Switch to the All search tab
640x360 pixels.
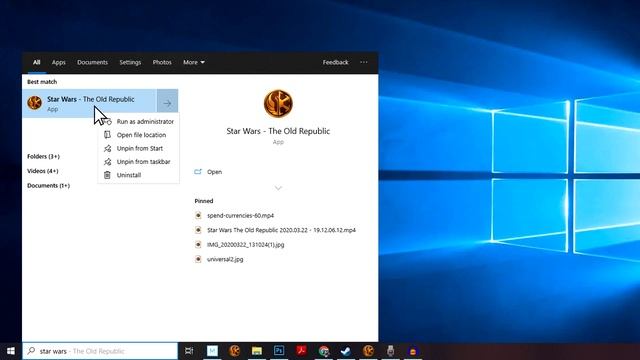pyautogui.click(x=36, y=62)
